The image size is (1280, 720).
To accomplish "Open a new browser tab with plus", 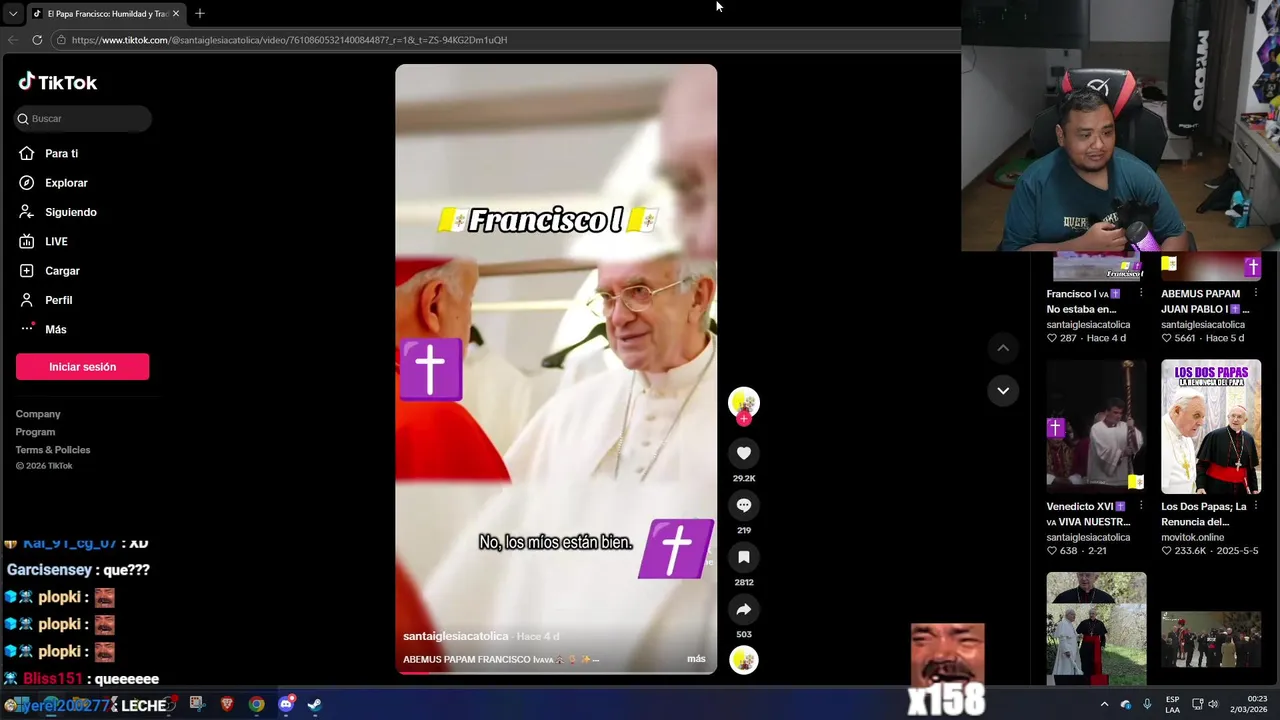I will pos(200,14).
